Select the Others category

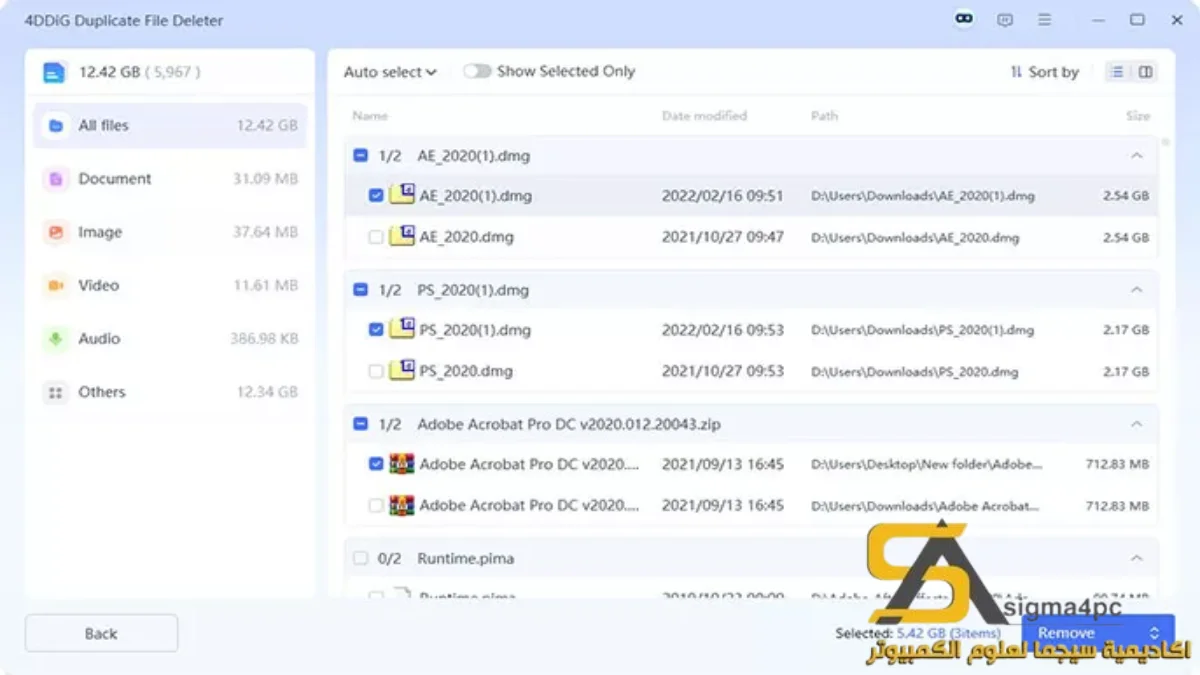point(170,392)
